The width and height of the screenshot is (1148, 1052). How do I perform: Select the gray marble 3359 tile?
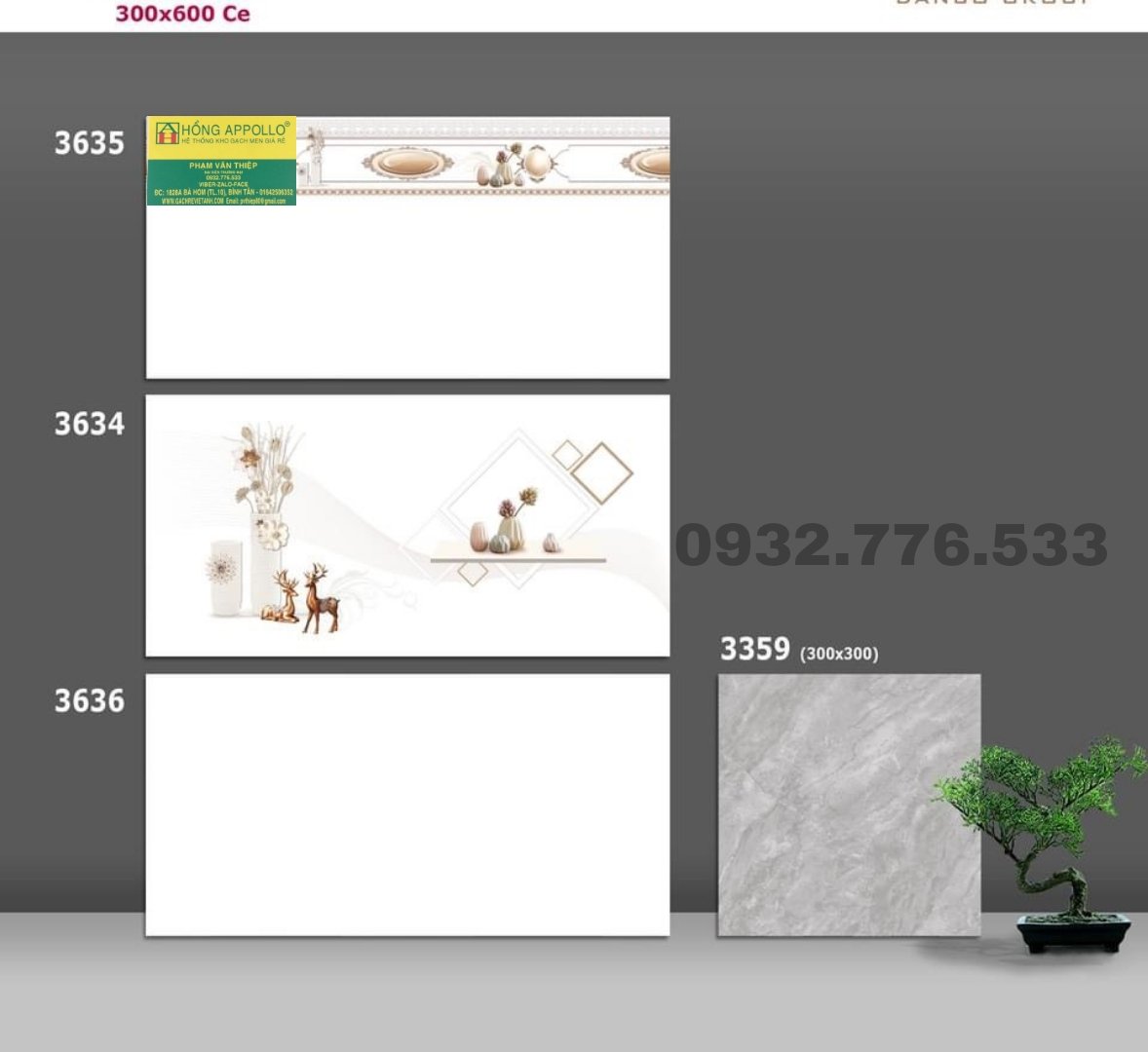[x=849, y=805]
